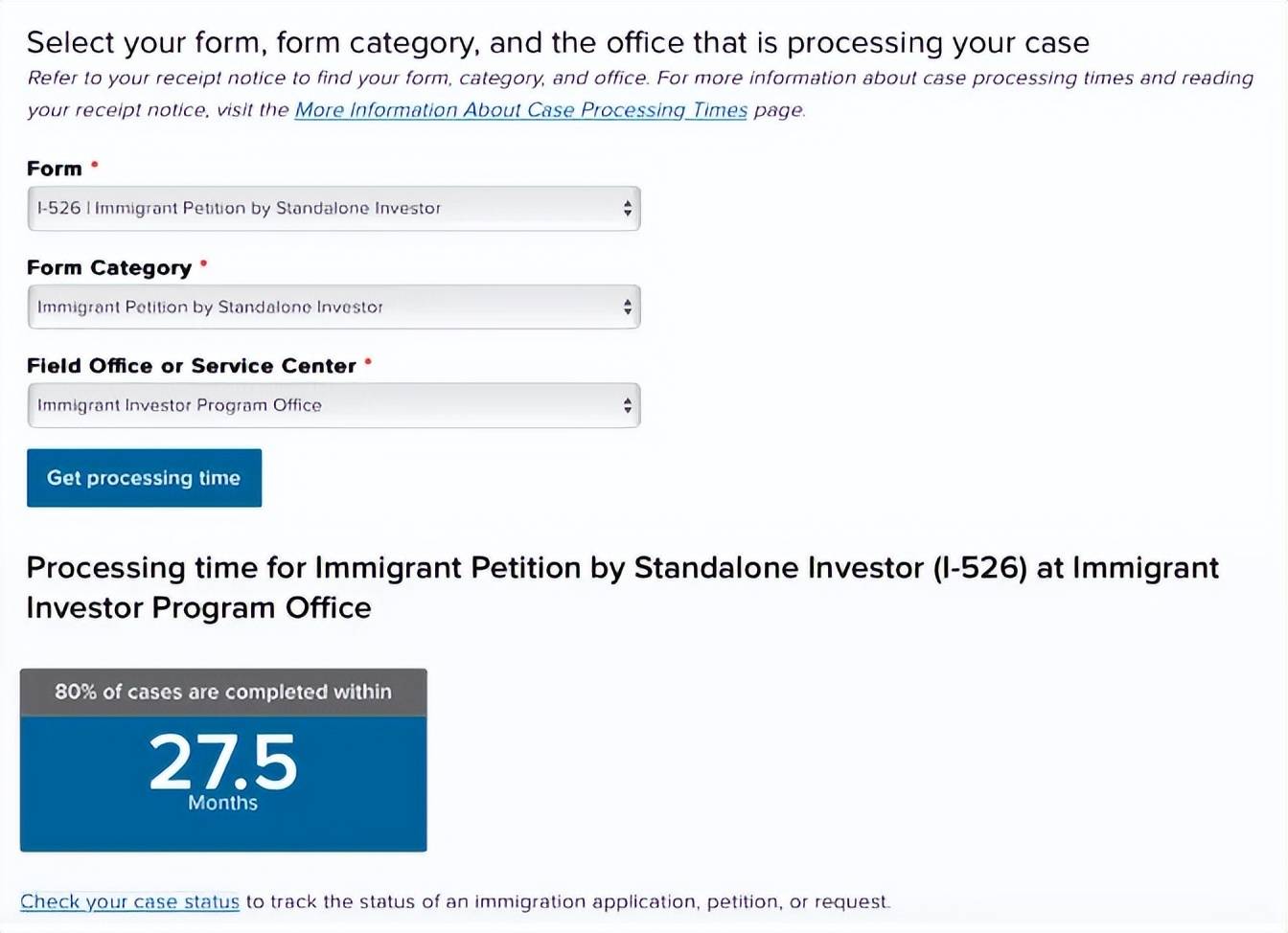
Task: Open the Immigrant Investor Program Office dropdown
Action: coord(326,405)
